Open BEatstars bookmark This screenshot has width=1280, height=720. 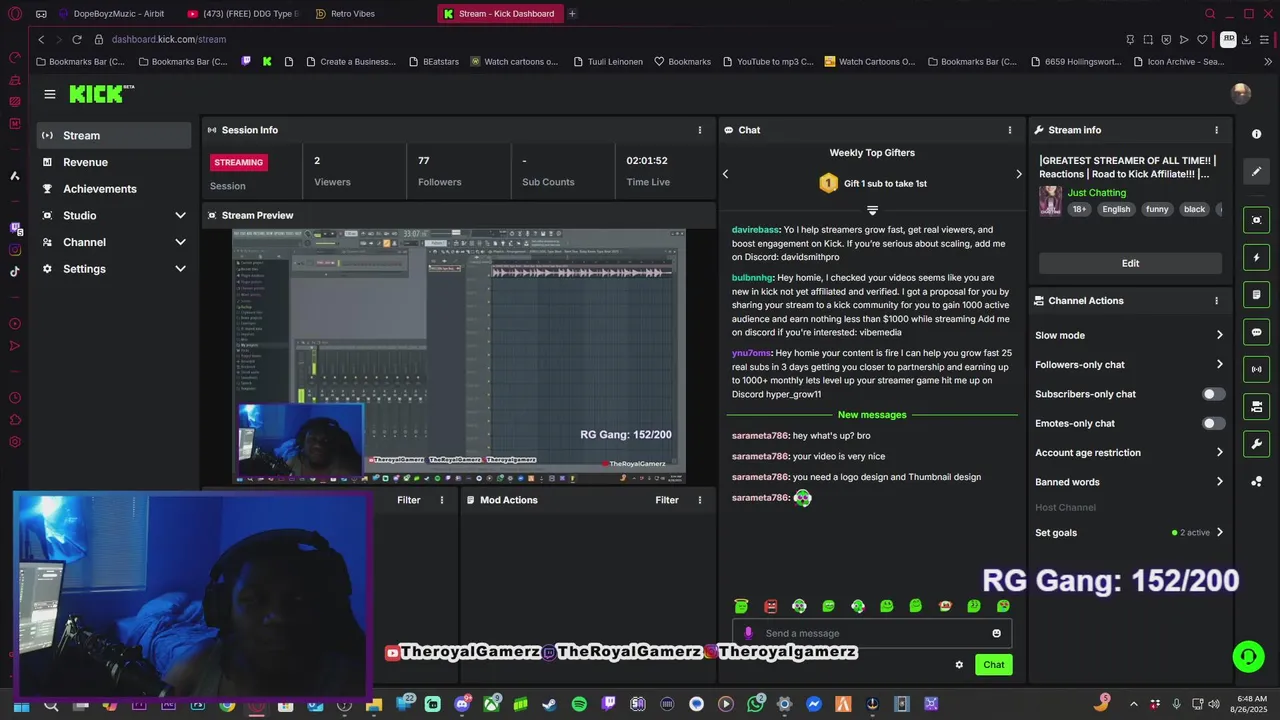tap(433, 61)
